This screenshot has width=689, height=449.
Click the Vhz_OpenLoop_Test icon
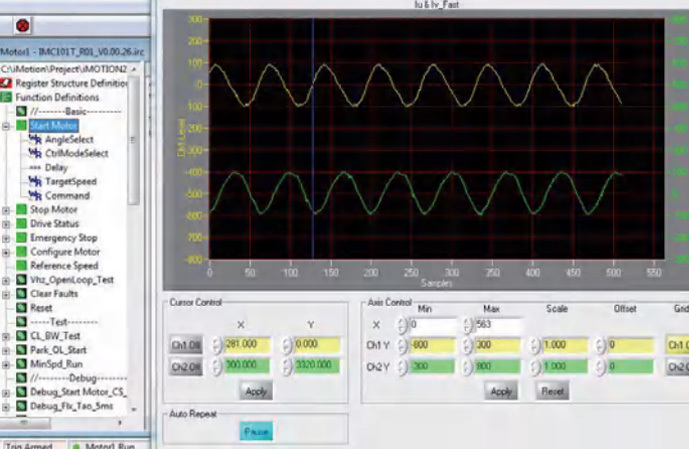coord(22,279)
